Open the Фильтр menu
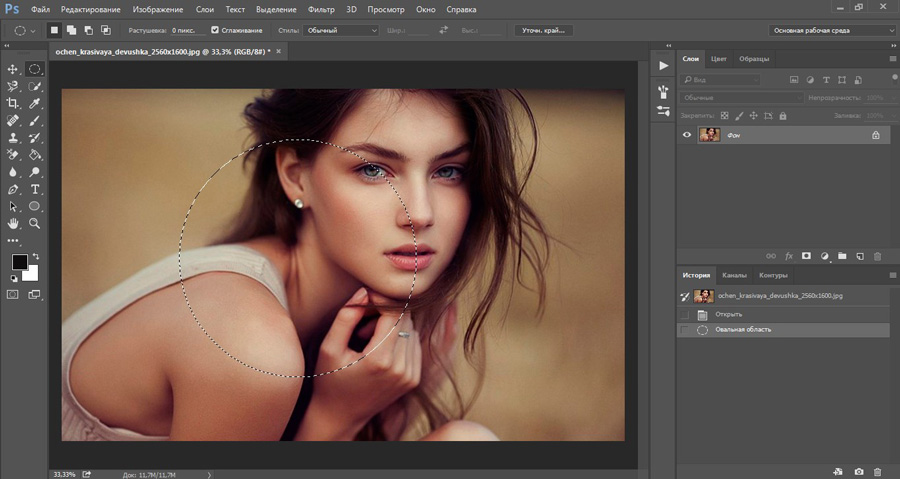Viewport: 900px width, 479px height. [x=321, y=9]
